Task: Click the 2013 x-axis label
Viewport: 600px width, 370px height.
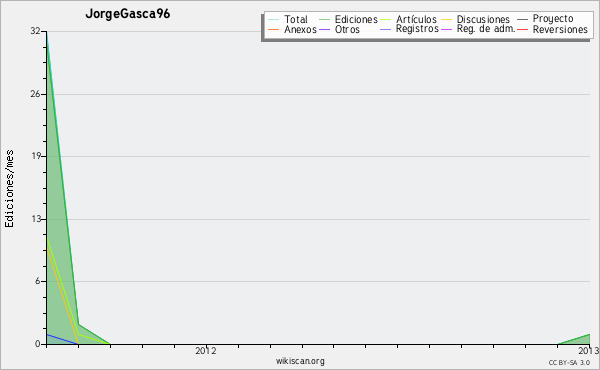Action: [x=589, y=350]
